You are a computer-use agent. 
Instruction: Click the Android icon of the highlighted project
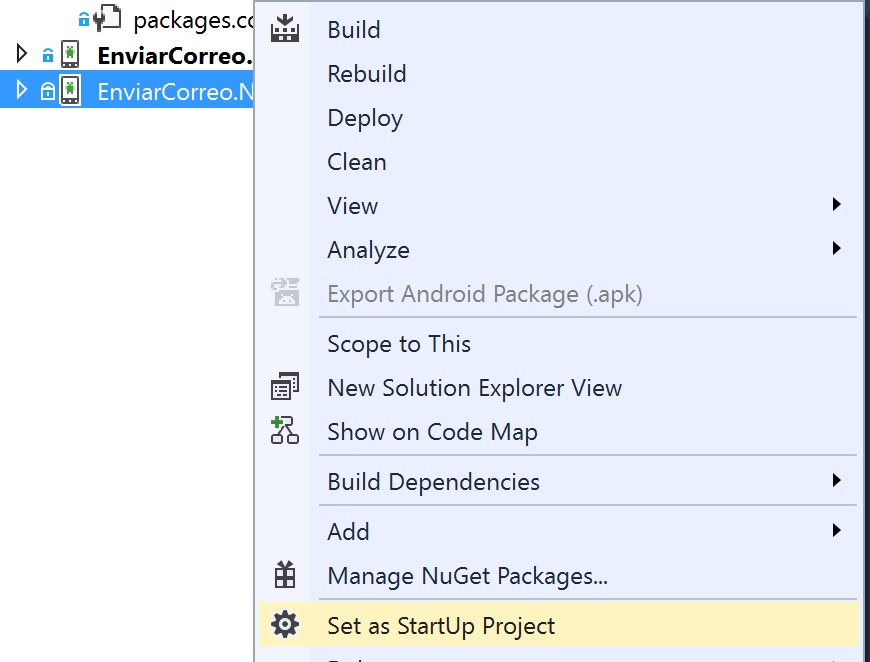point(69,91)
